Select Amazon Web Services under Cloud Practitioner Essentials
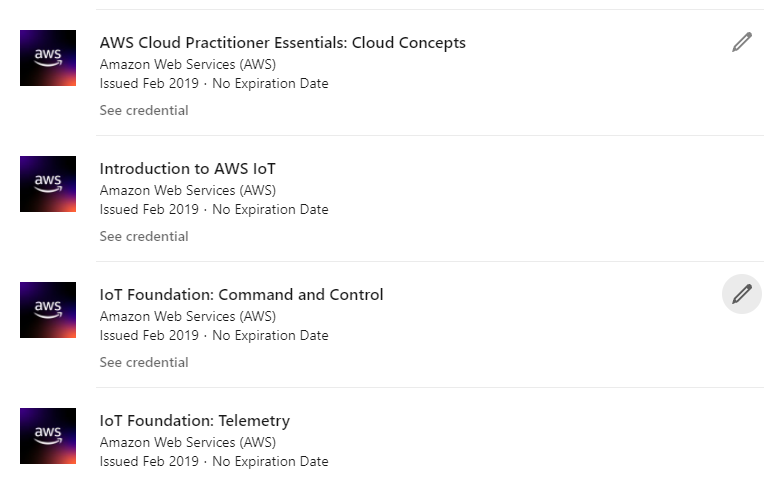The image size is (764, 479). 188,64
